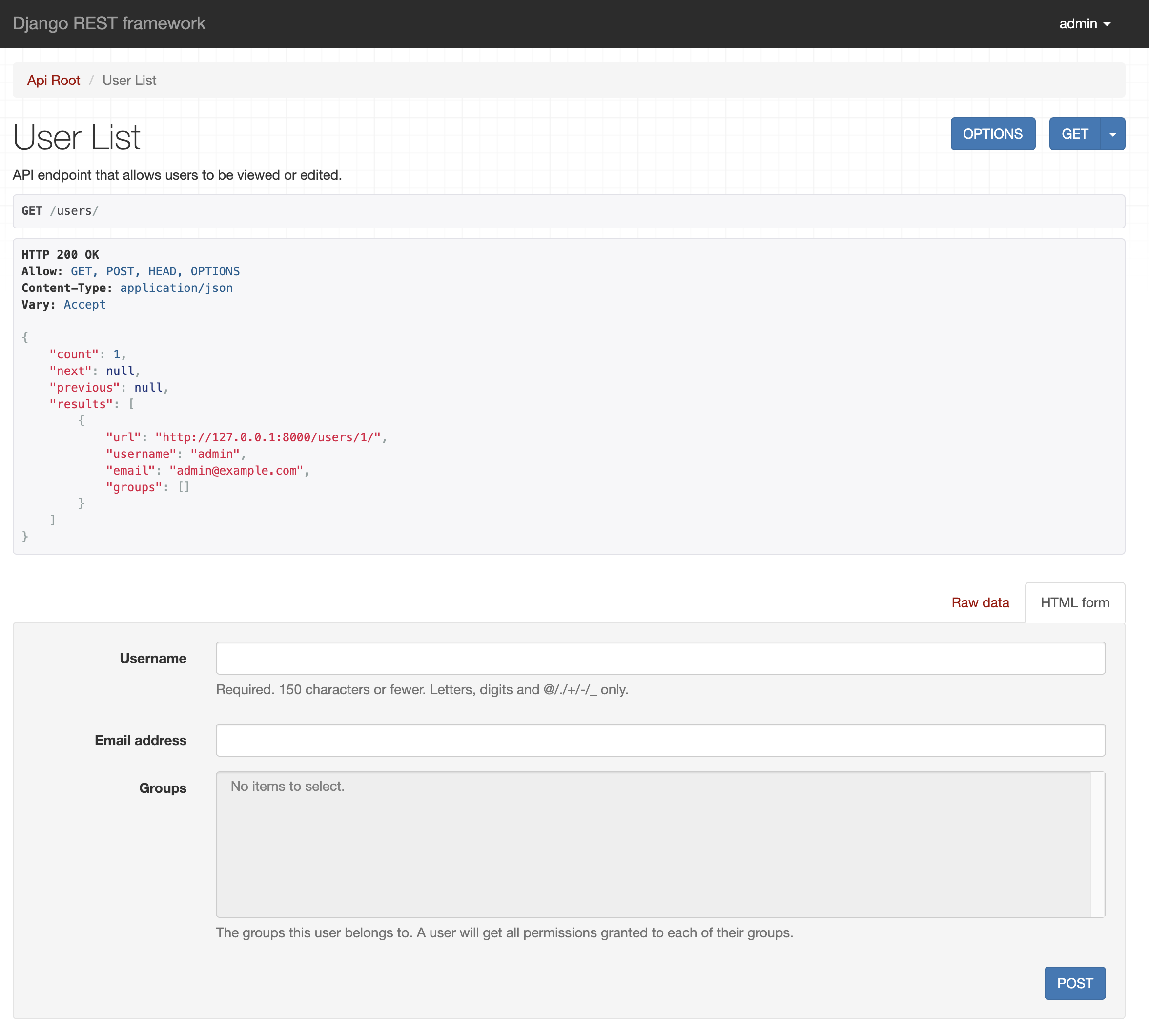Open the admin user dropdown menu
1149x1036 pixels.
pyautogui.click(x=1084, y=24)
